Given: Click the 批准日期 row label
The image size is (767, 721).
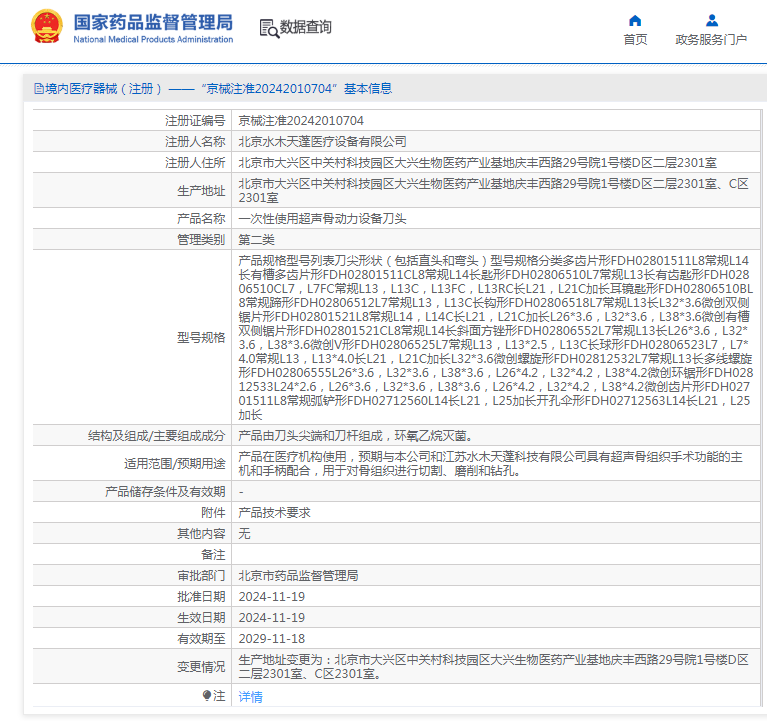Looking at the screenshot, I should [201, 597].
